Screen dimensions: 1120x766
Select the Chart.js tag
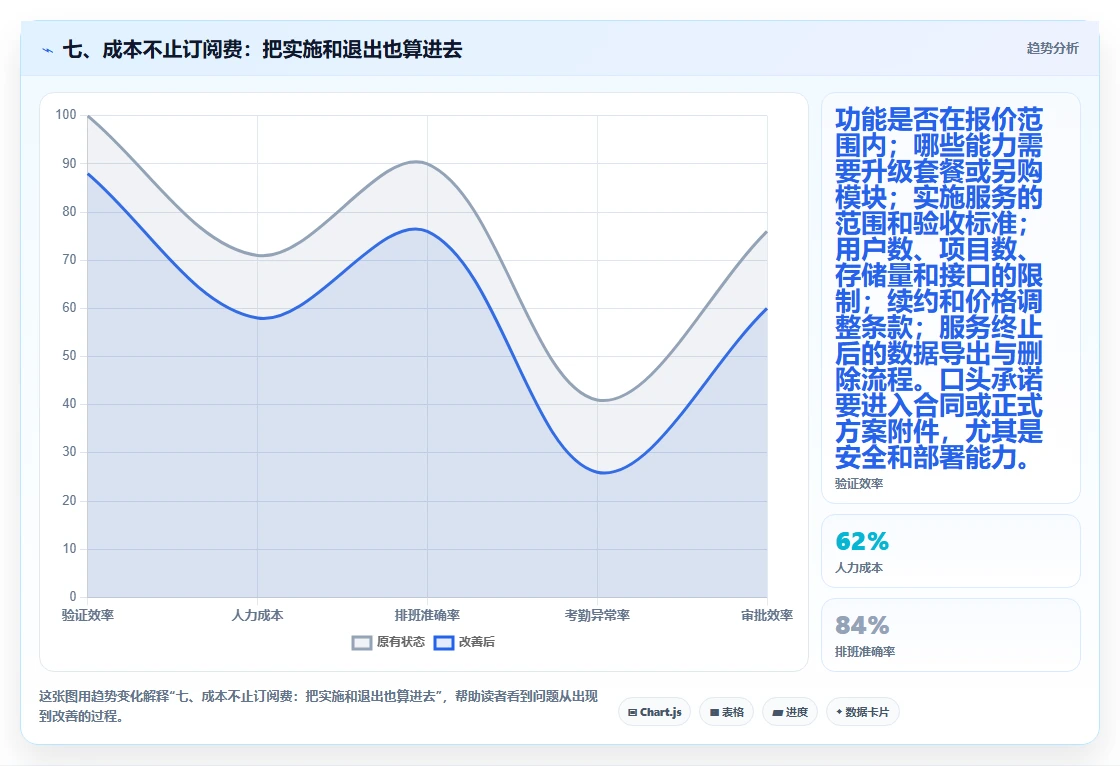click(x=654, y=712)
